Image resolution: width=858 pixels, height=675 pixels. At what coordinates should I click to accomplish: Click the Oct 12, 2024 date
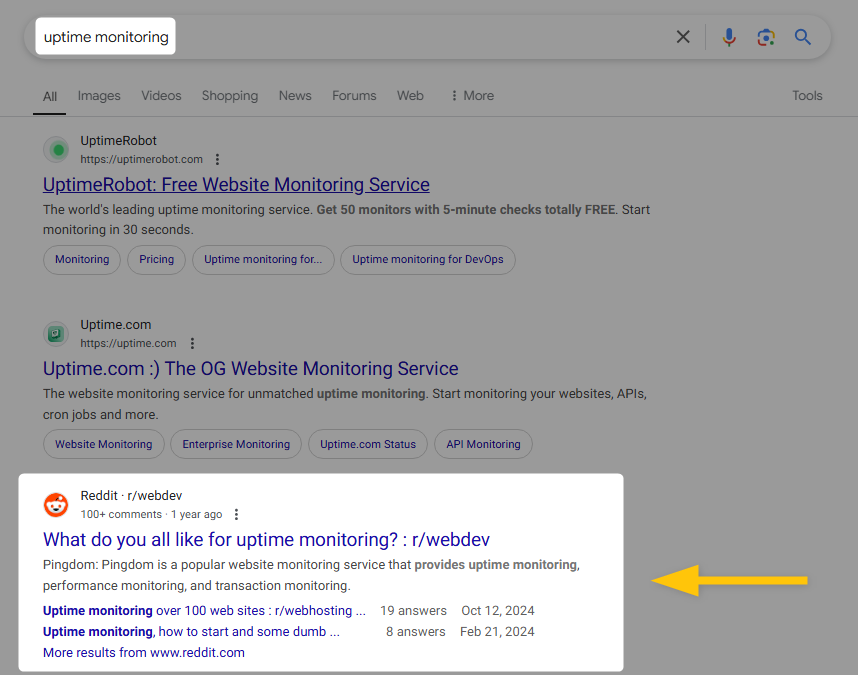click(498, 610)
